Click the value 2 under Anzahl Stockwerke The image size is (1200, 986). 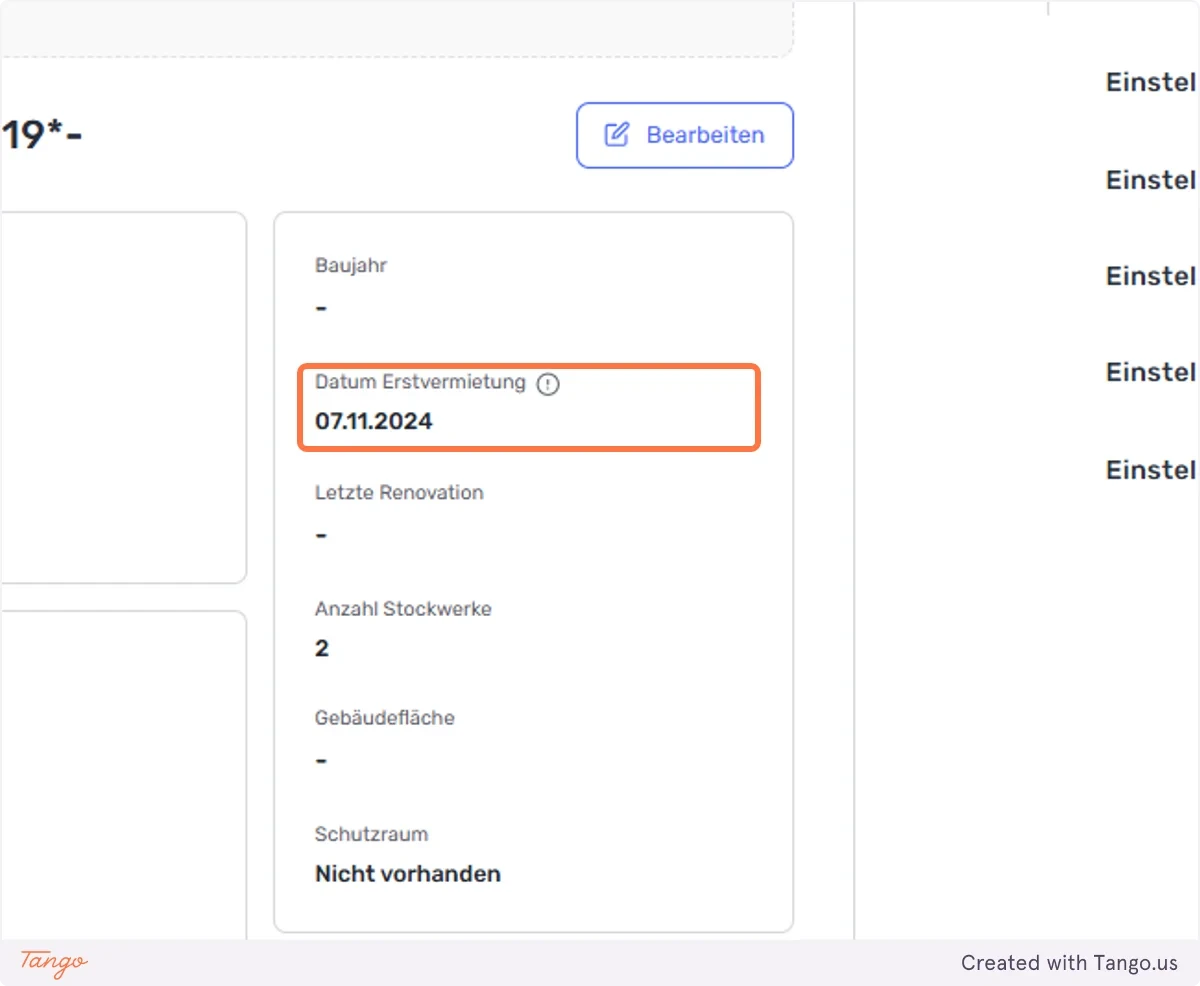pos(322,649)
